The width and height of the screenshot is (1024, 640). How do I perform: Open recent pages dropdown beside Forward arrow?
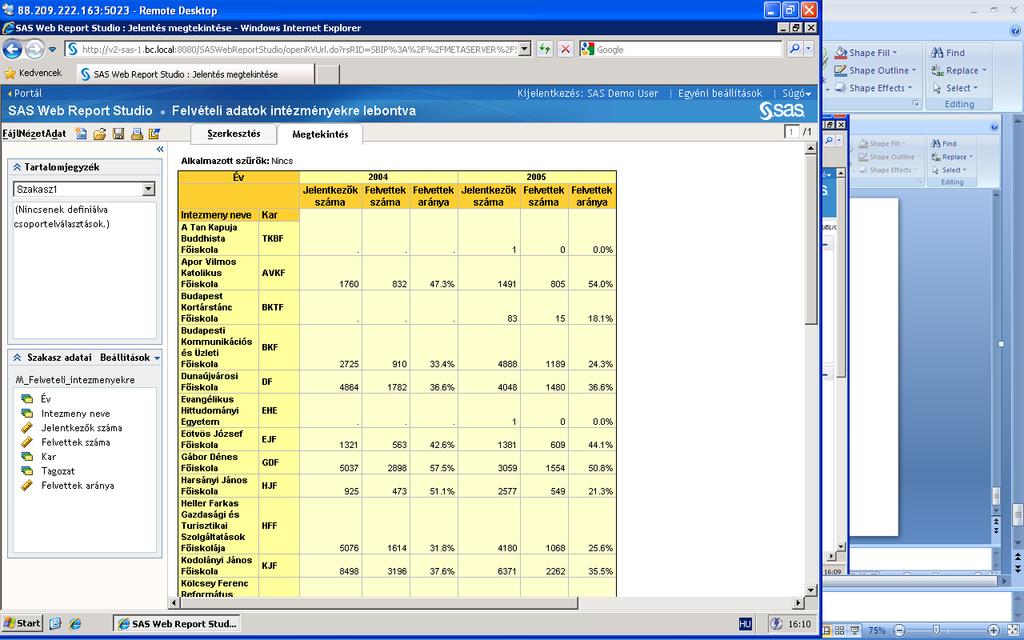[51, 50]
